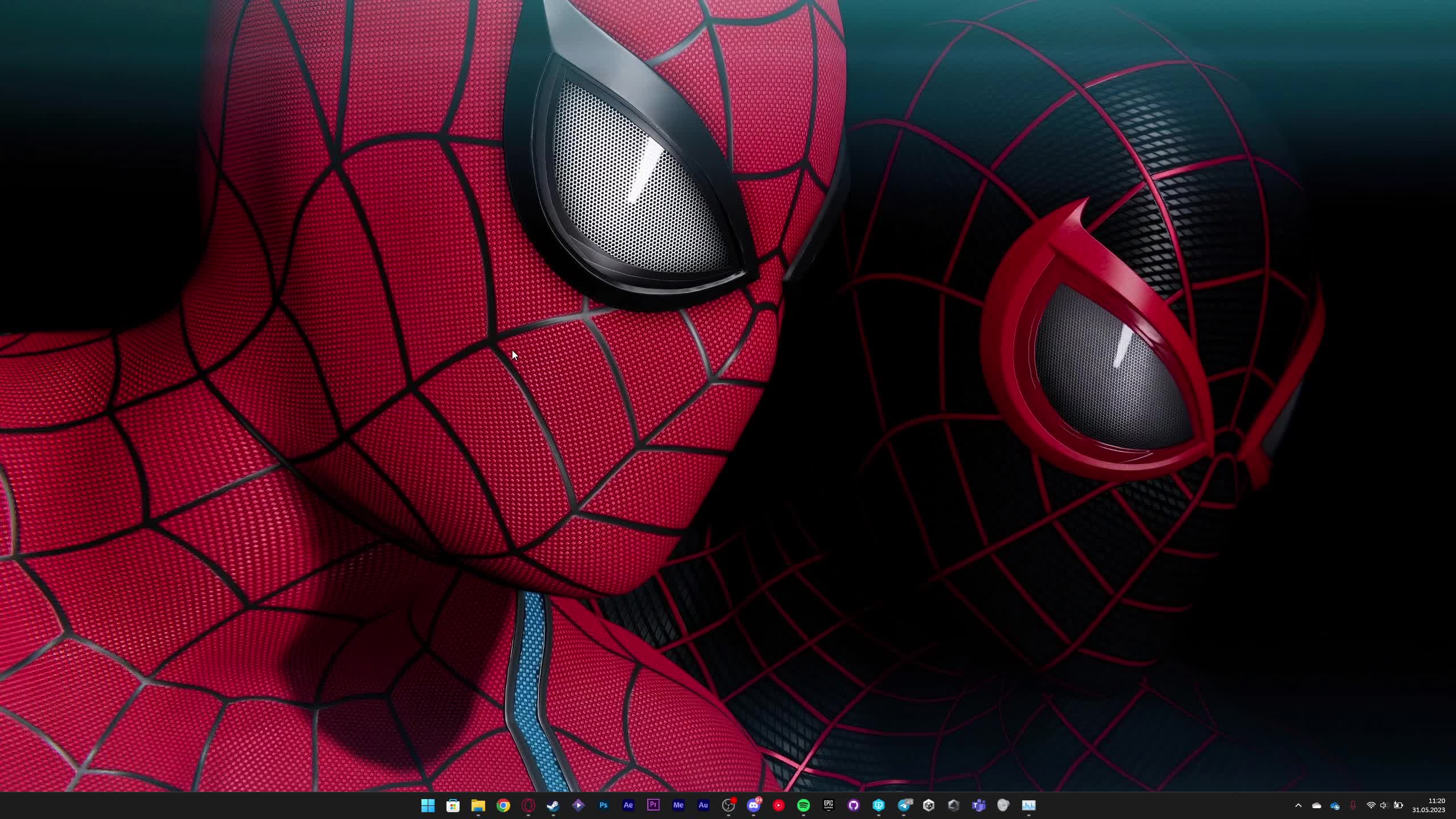Open Adobe After Effects
Image resolution: width=1456 pixels, height=819 pixels.
point(628,805)
